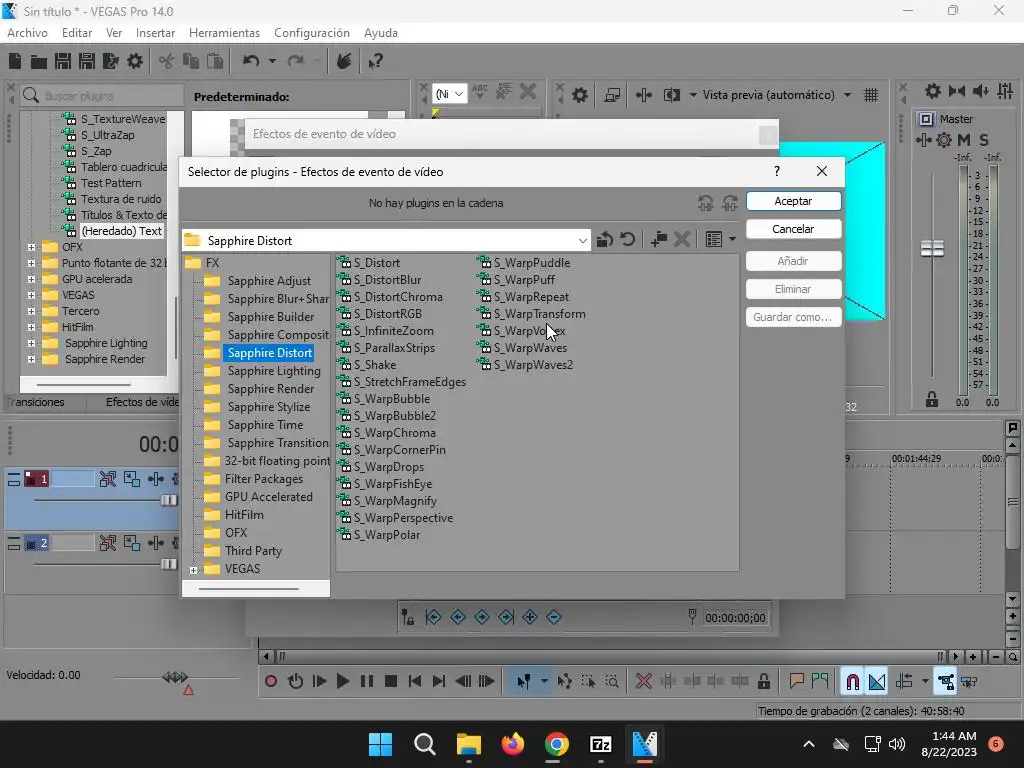The image size is (1024, 768).
Task: Open the undo history dropdown arrow
Action: pos(272,61)
